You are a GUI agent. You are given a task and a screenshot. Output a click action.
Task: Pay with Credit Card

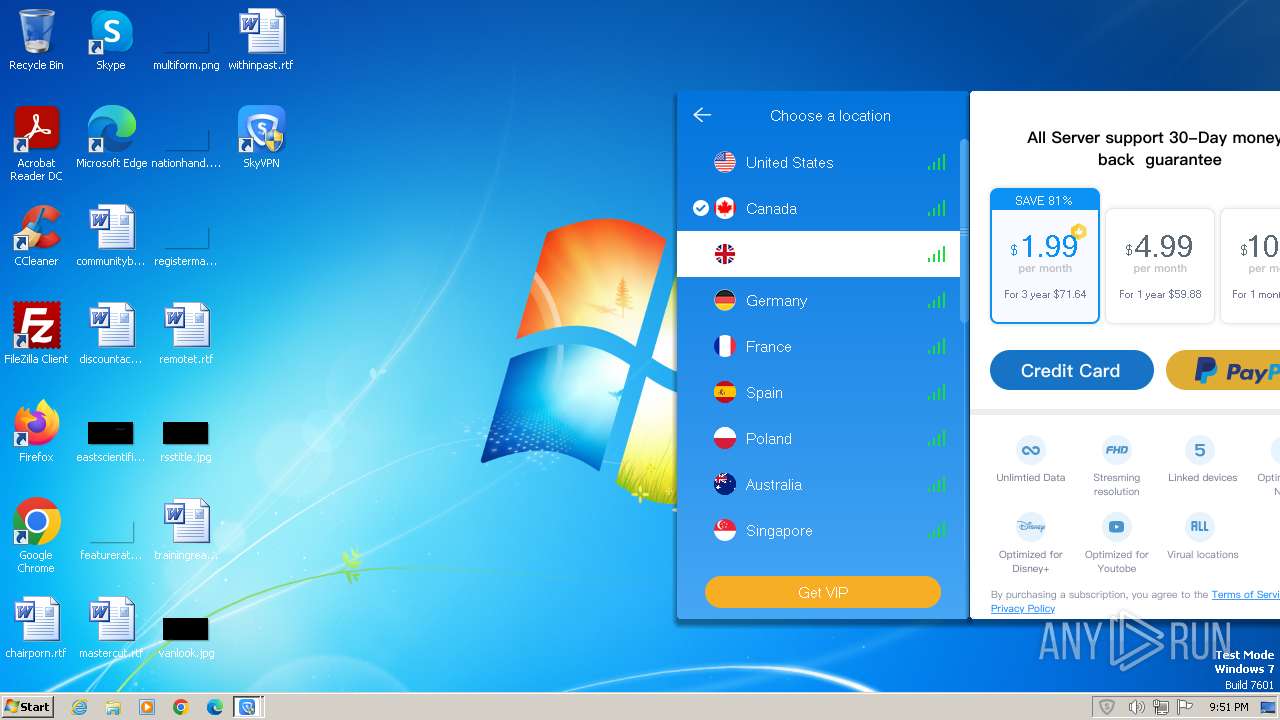[x=1071, y=370]
